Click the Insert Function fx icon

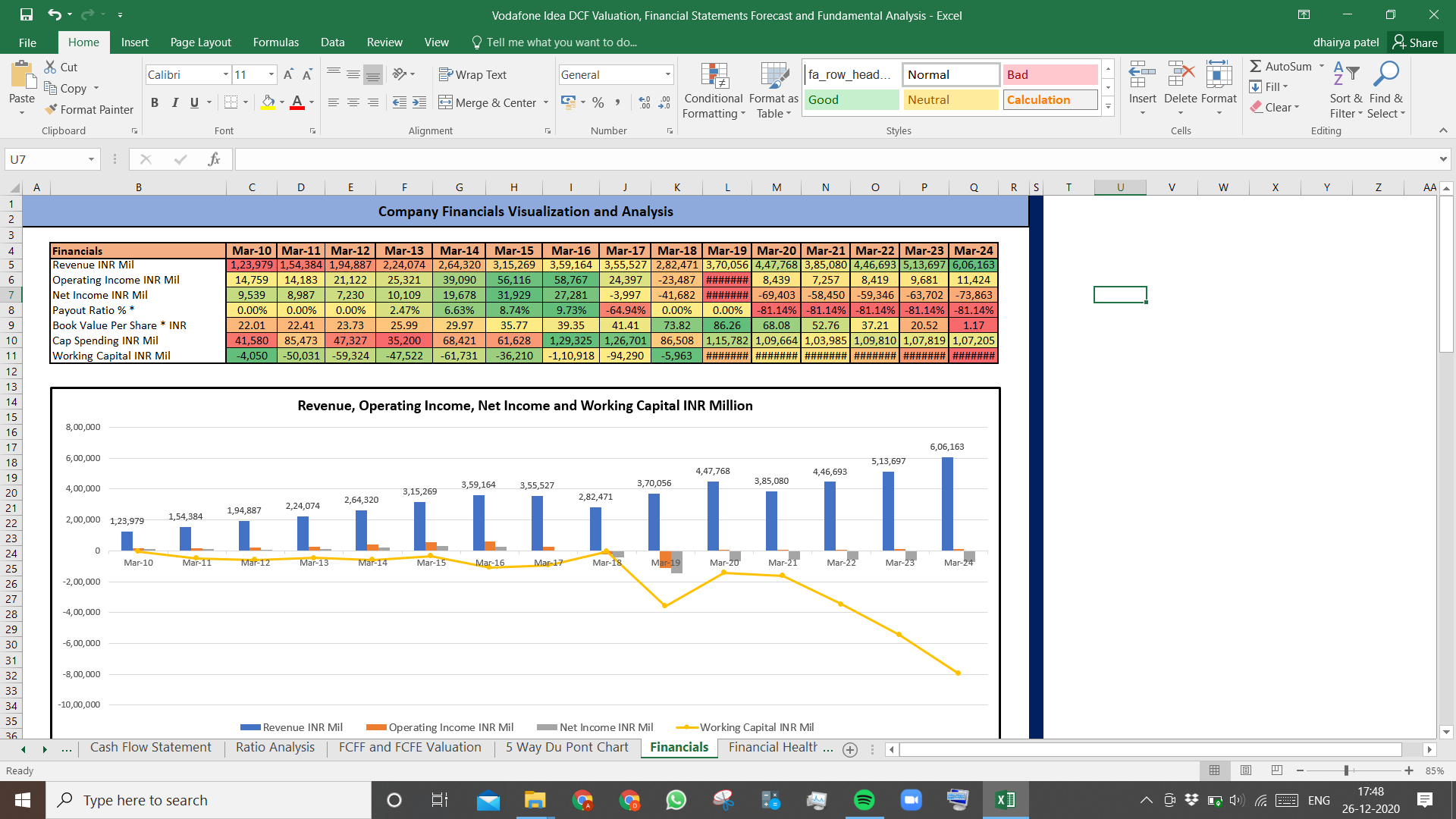tap(214, 159)
